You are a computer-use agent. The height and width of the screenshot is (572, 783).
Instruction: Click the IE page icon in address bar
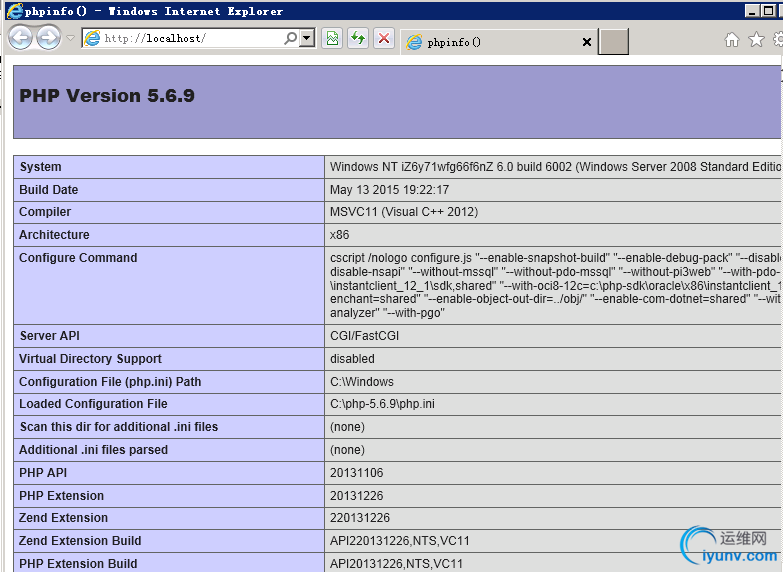(x=92, y=38)
